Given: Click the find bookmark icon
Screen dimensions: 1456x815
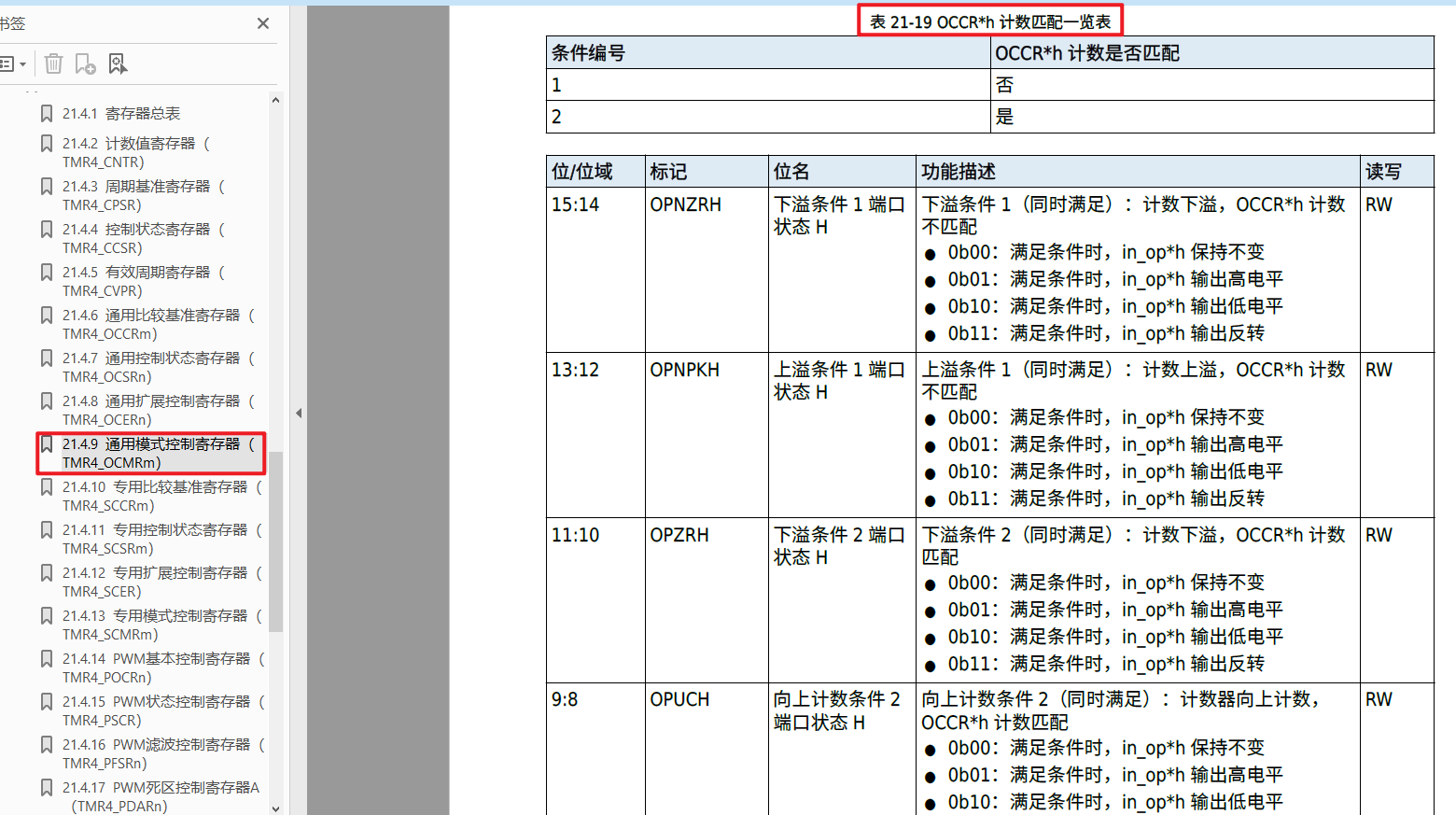Looking at the screenshot, I should pyautogui.click(x=118, y=63).
